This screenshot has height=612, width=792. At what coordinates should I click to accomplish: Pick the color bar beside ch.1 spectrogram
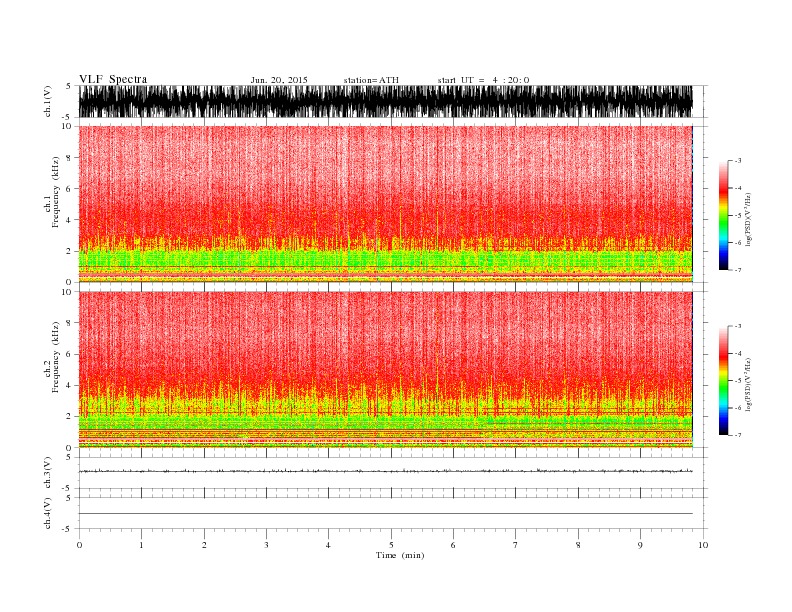point(723,215)
